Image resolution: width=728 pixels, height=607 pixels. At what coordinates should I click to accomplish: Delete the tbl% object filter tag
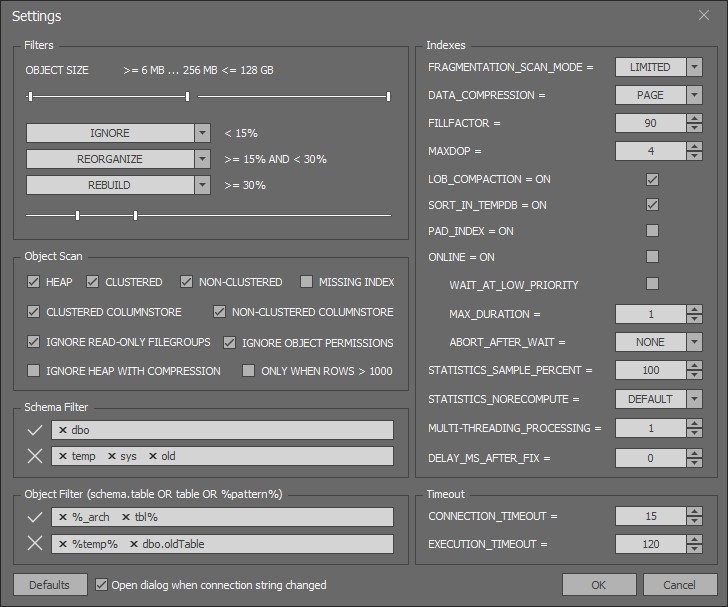[126, 517]
